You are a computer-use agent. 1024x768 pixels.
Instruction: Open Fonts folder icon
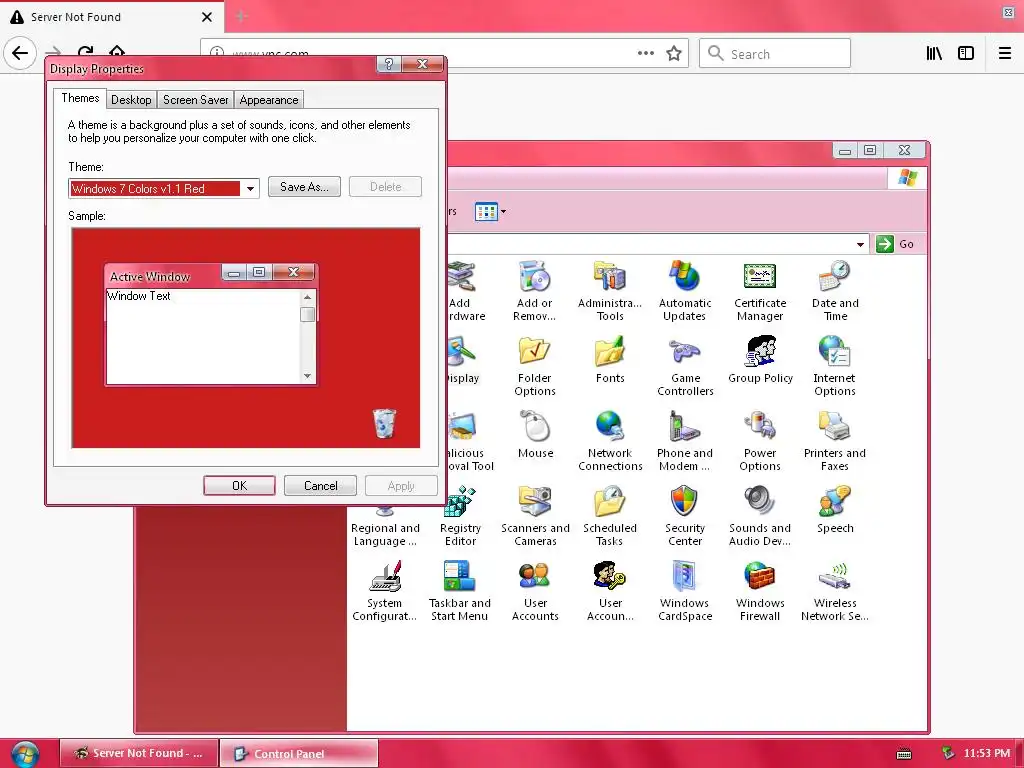(x=610, y=360)
